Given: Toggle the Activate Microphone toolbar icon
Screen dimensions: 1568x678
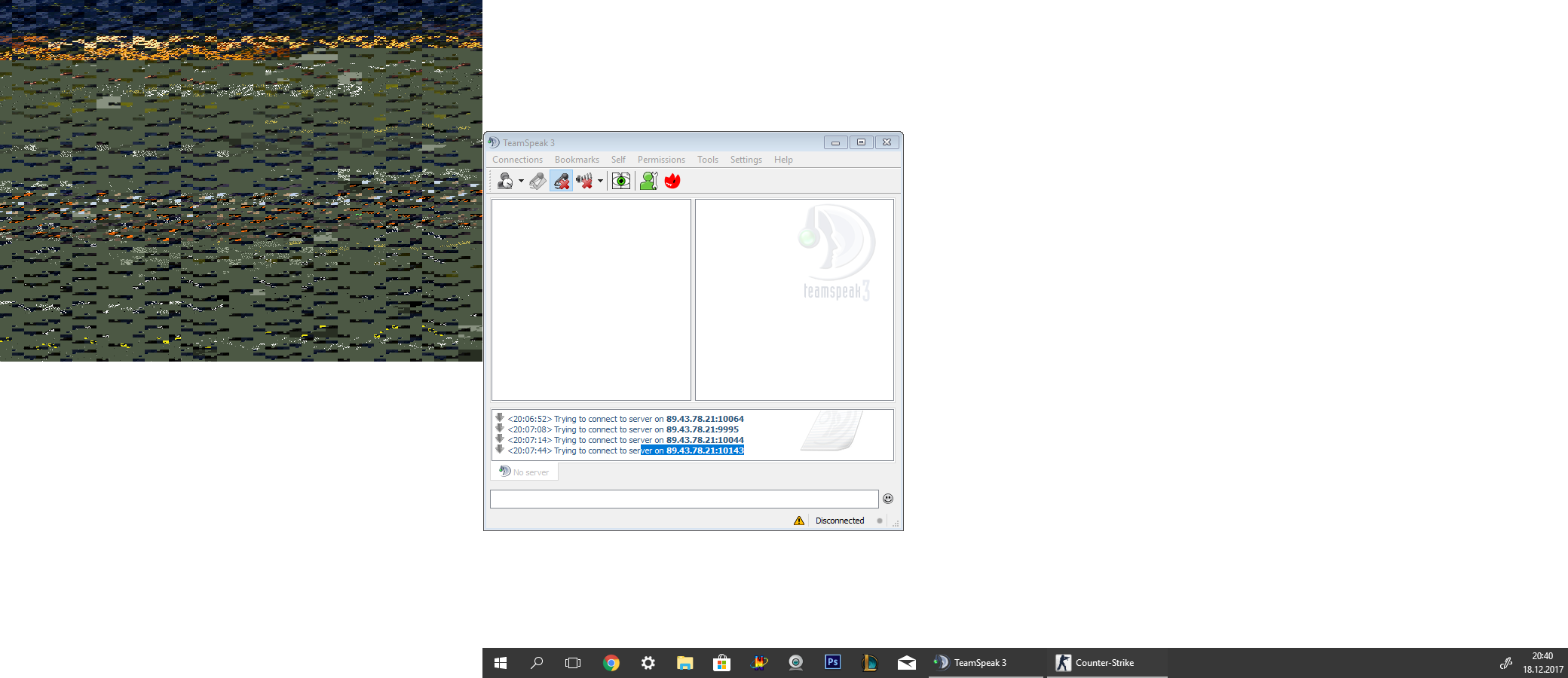Looking at the screenshot, I should click(537, 181).
